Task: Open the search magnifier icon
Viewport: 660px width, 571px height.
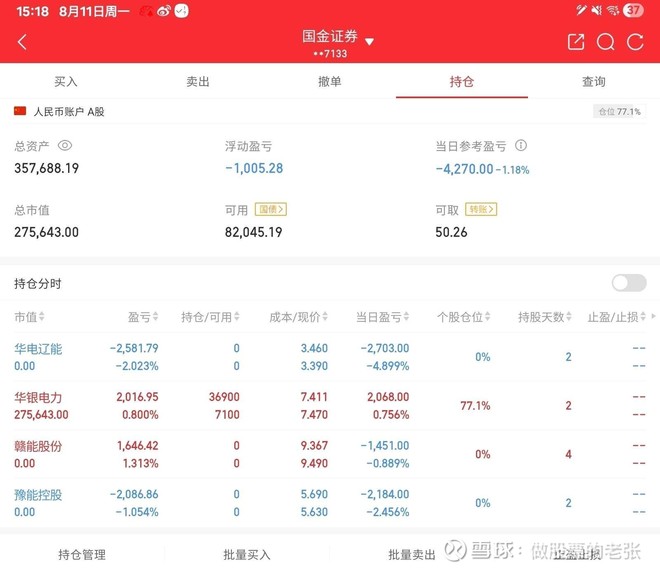Action: (x=606, y=42)
